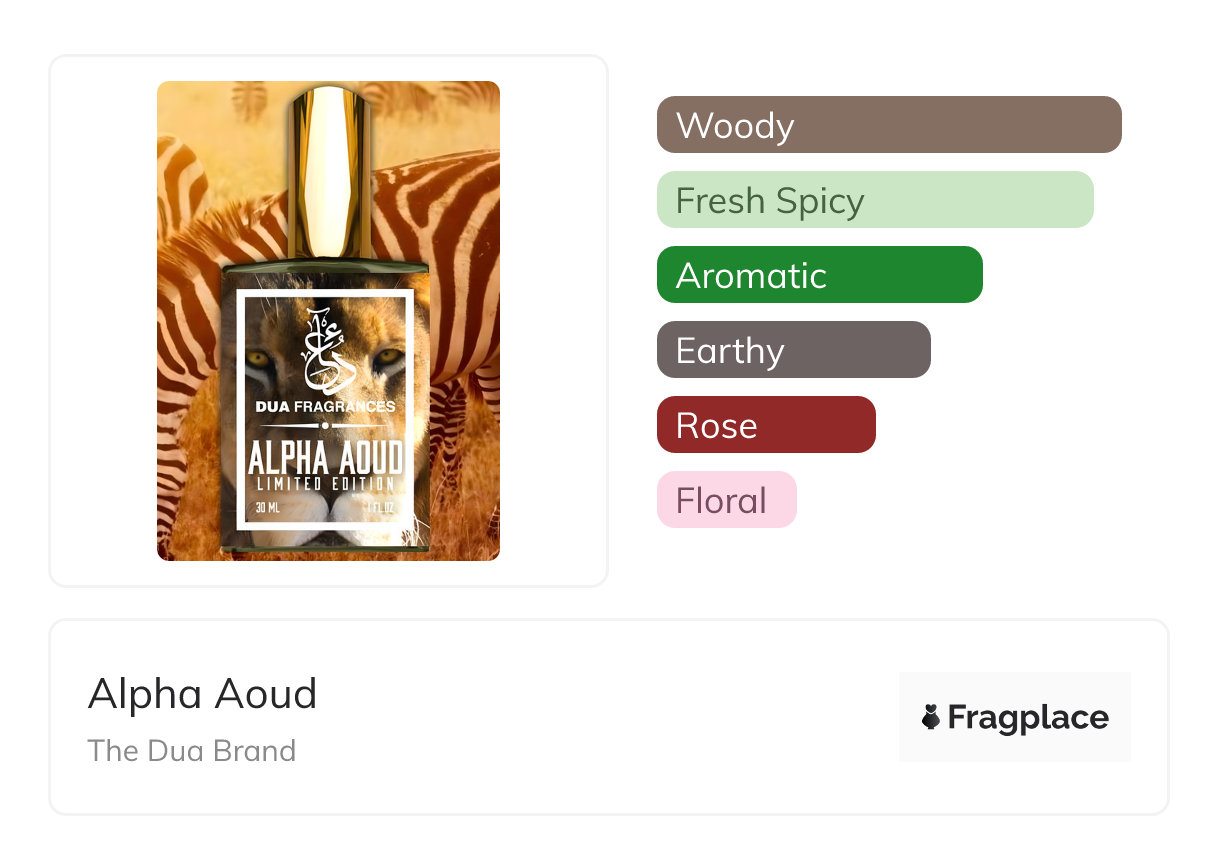Select the Fresh Spicy accord bar
Screen dimensions: 1218x864
(875, 200)
